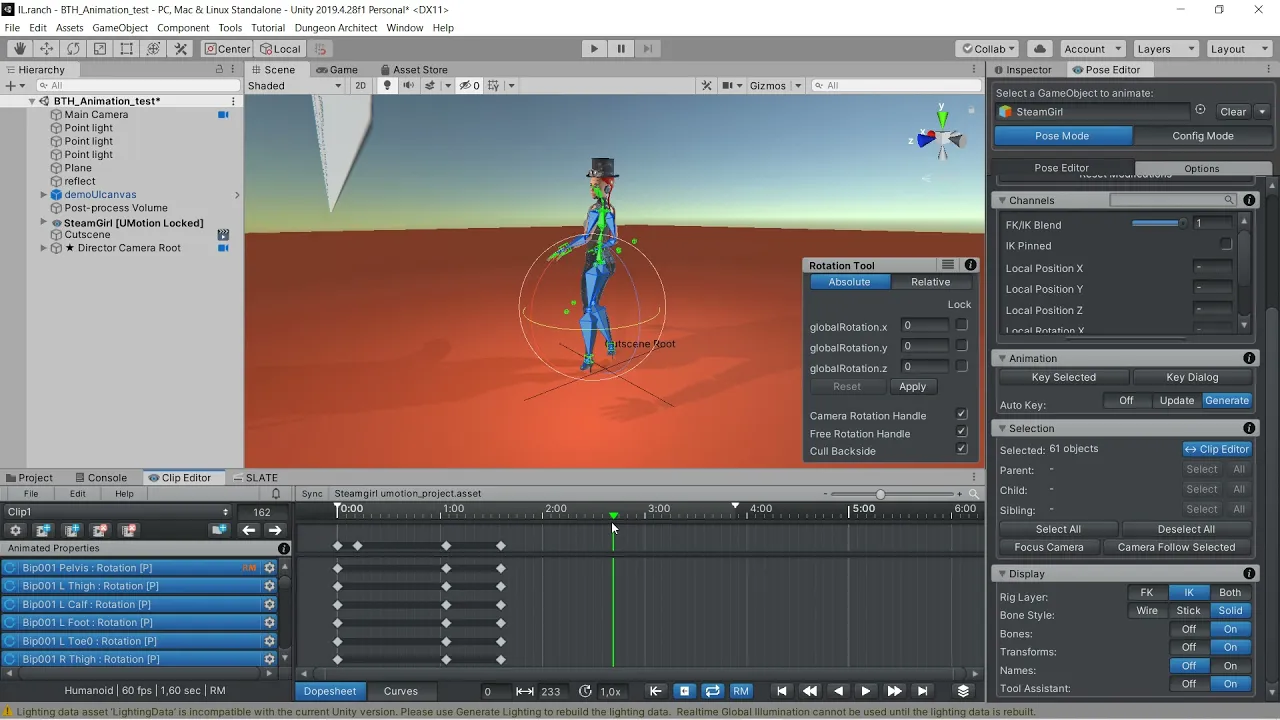Switch to Asset Store tab
Image resolution: width=1280 pixels, height=720 pixels.
click(x=413, y=70)
